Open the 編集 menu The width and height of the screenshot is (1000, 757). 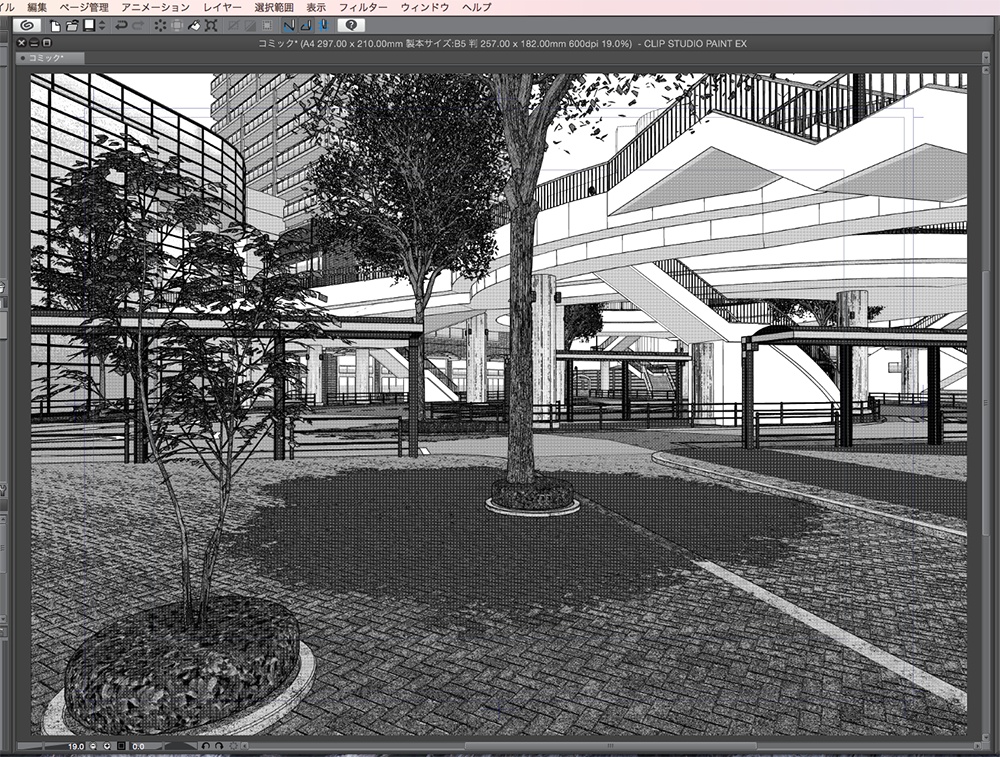click(37, 7)
